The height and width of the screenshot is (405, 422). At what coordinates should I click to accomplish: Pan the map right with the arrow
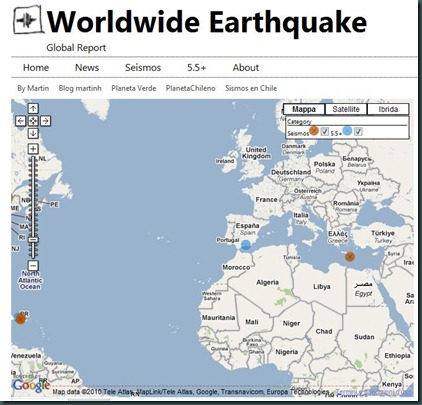pyautogui.click(x=46, y=121)
